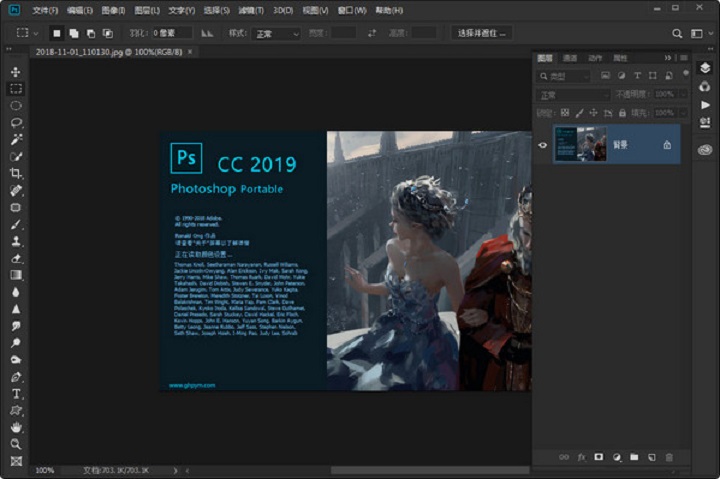The image size is (720, 479).
Task: Open the Actions play dock icon
Action: [705, 105]
